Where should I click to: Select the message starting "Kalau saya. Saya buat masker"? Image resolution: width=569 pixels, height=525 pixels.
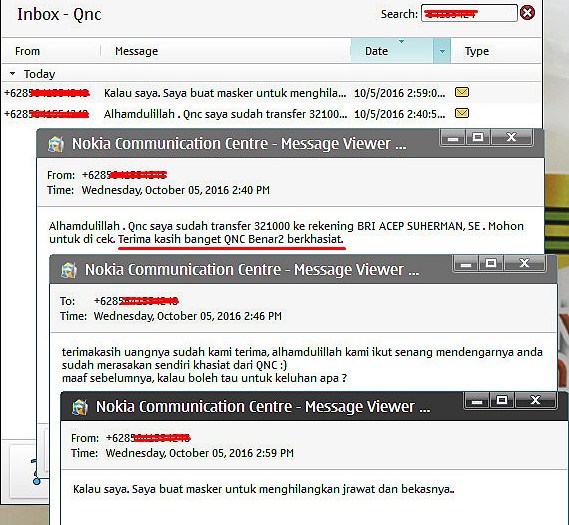225,93
